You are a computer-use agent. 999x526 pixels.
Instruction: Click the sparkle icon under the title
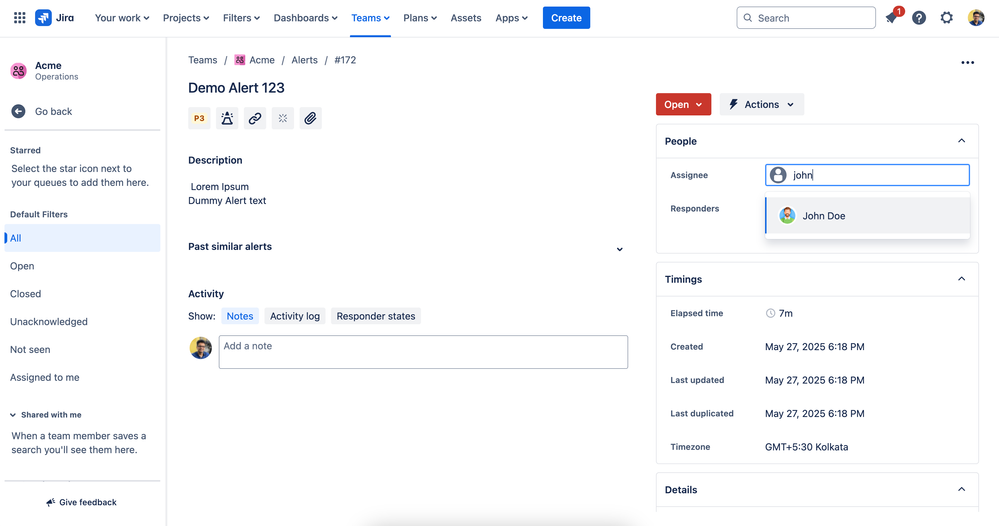pos(283,118)
